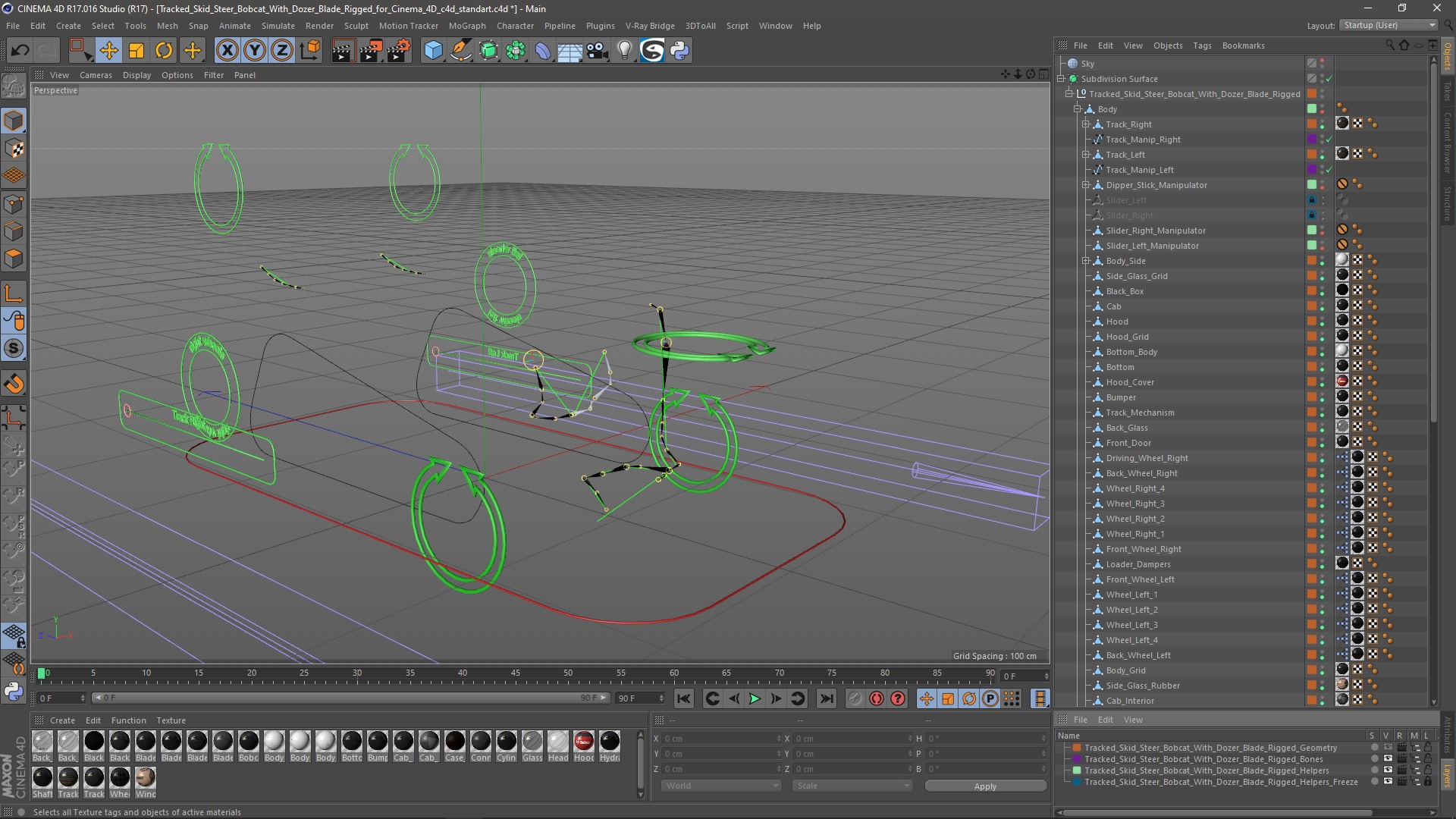This screenshot has height=819, width=1456.
Task: Toggle eye visibility for Helpers layer
Action: click(x=1388, y=770)
